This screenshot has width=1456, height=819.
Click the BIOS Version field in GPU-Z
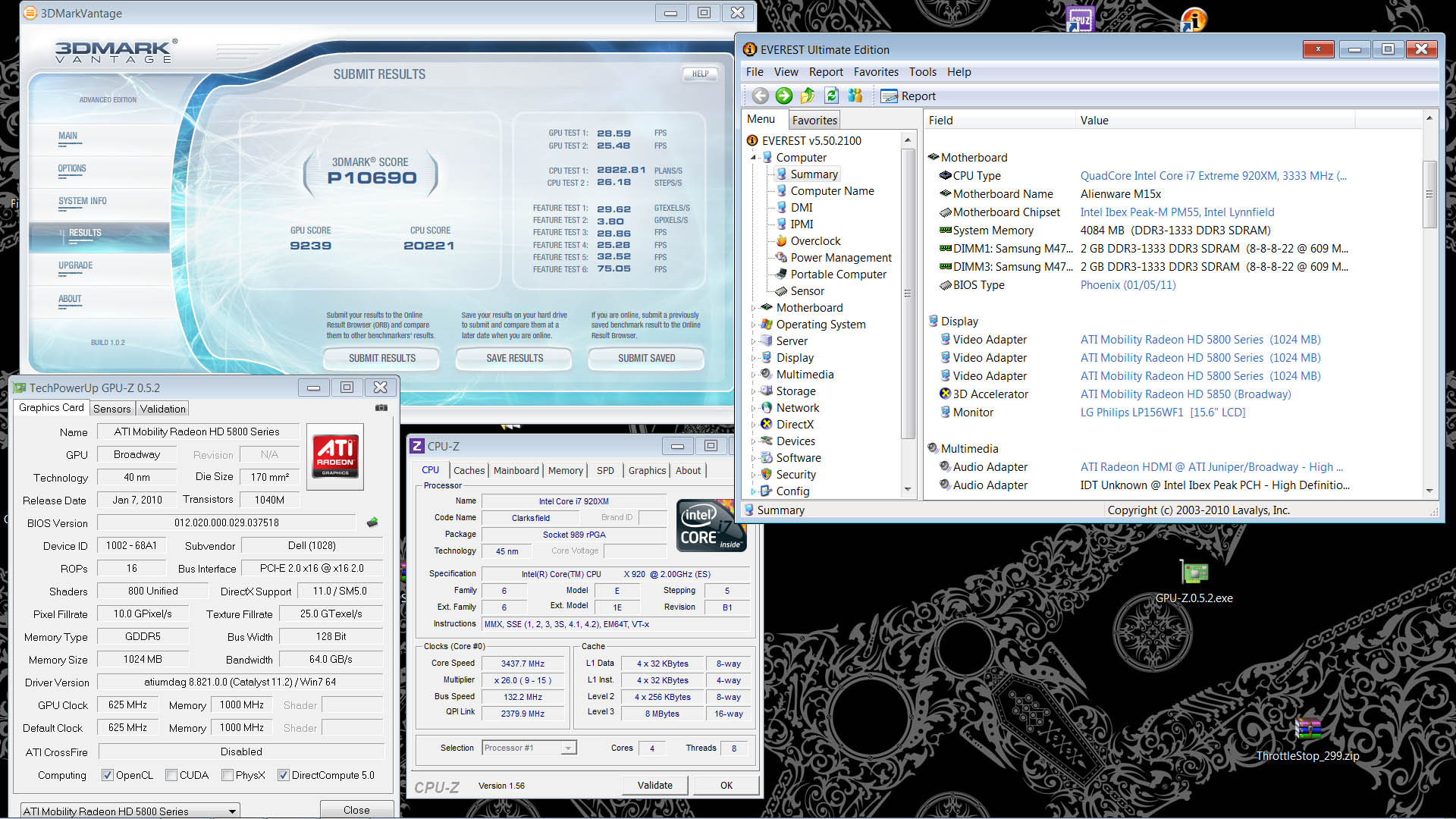(x=226, y=522)
